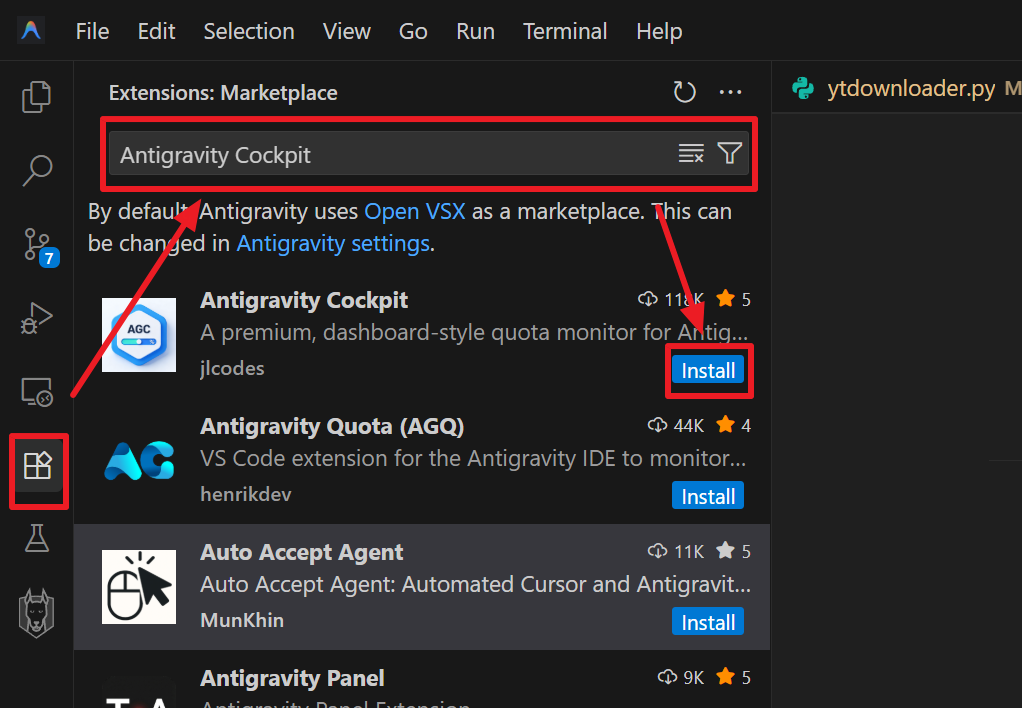Image resolution: width=1022 pixels, height=708 pixels.
Task: Install the Antigravity Quota extension
Action: (x=707, y=495)
